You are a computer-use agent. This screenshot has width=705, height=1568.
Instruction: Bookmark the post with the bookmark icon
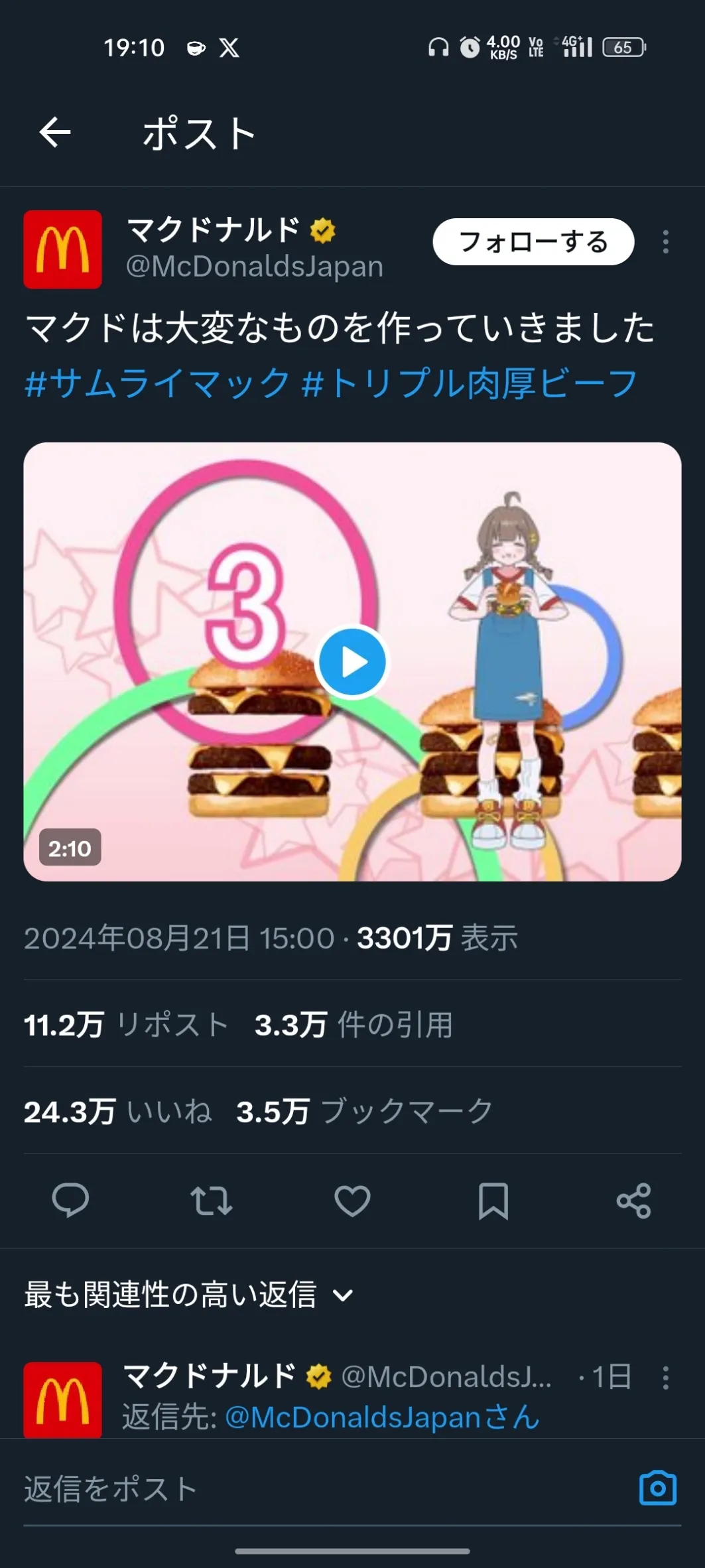pyautogui.click(x=493, y=1201)
